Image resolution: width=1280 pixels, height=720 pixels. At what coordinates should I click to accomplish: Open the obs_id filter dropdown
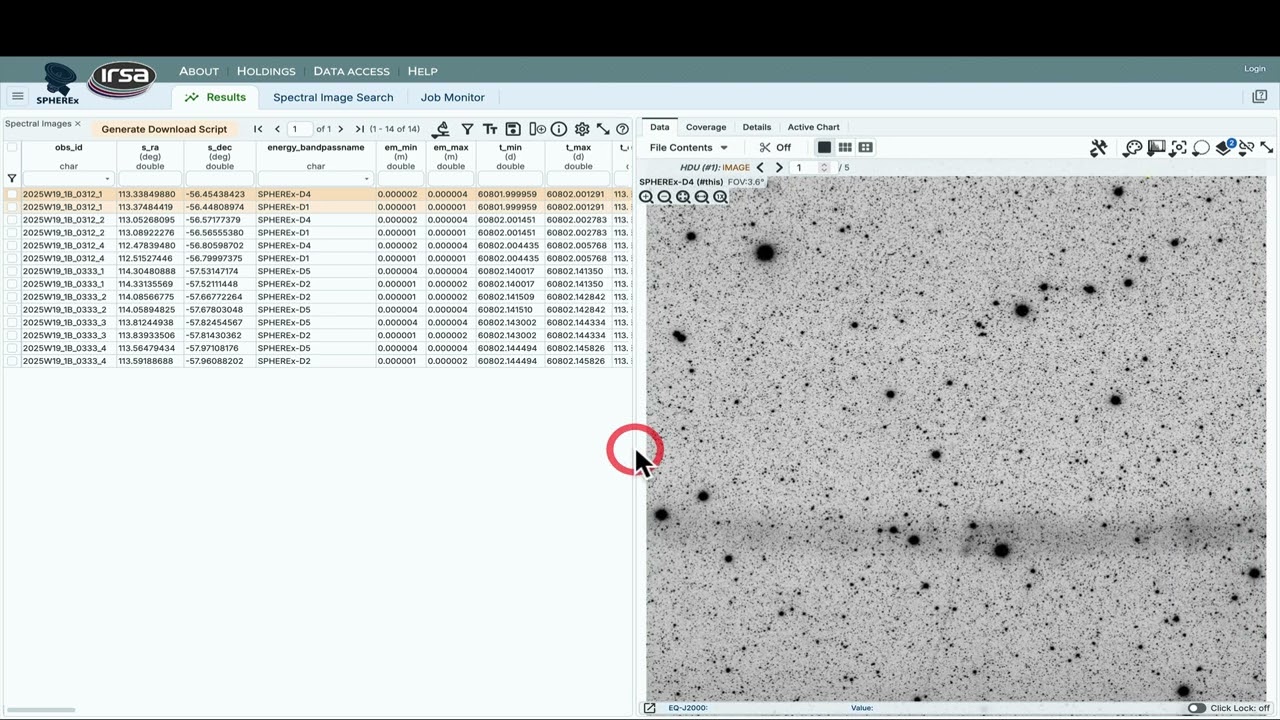coord(107,179)
